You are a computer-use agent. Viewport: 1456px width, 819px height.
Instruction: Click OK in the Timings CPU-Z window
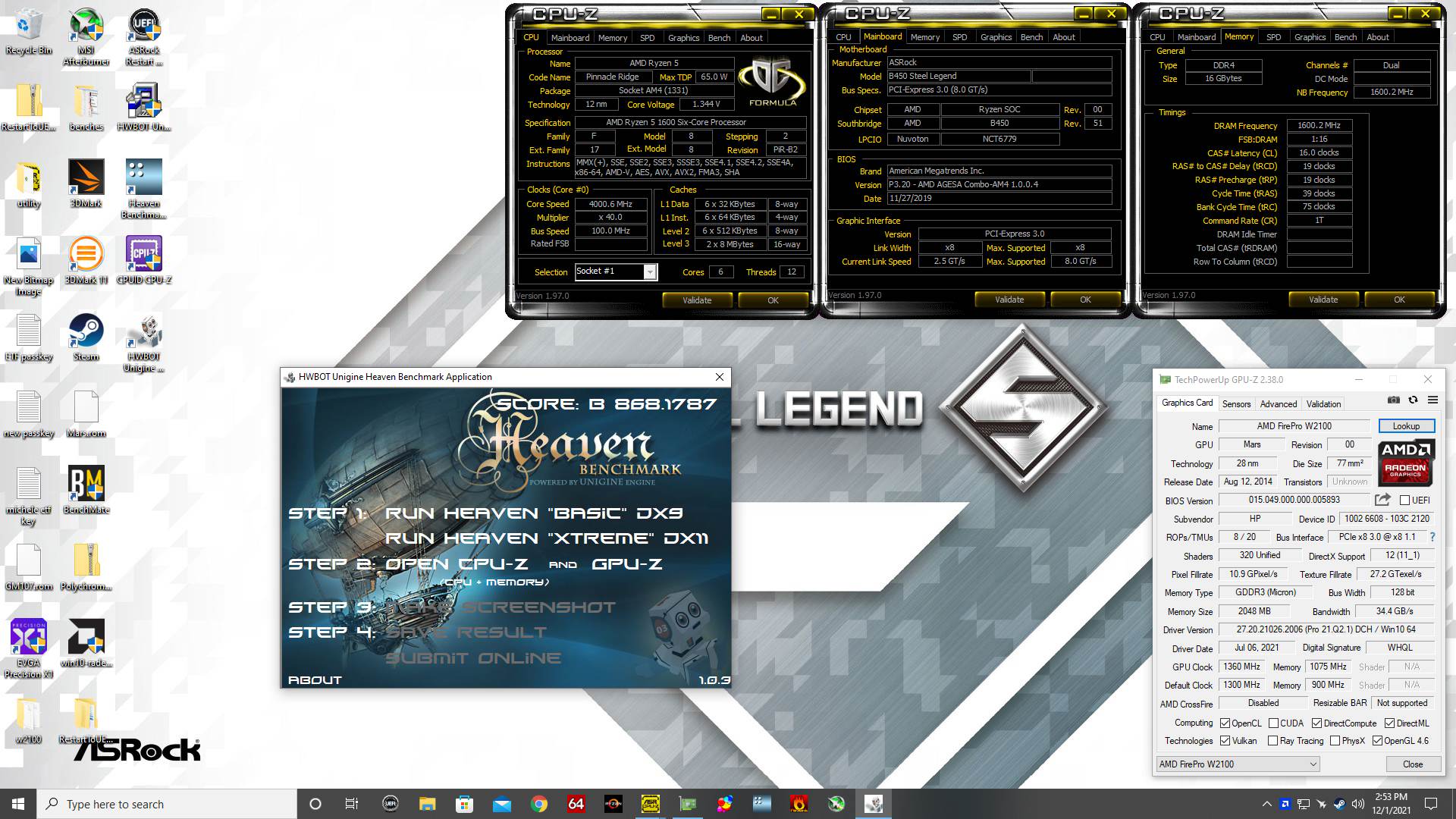click(x=1399, y=300)
